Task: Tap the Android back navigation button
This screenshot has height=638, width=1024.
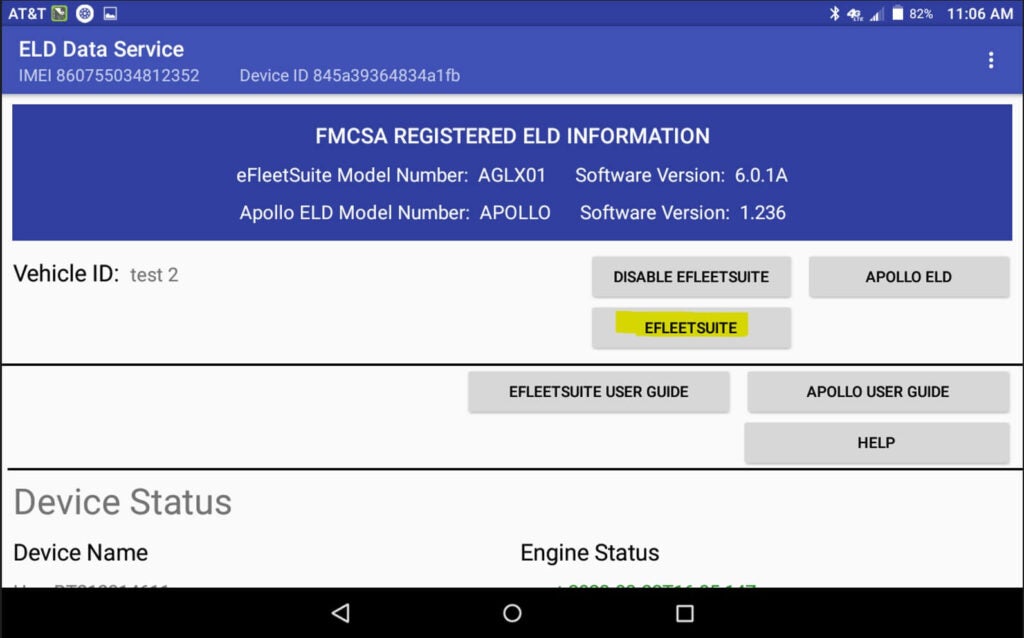Action: click(340, 613)
